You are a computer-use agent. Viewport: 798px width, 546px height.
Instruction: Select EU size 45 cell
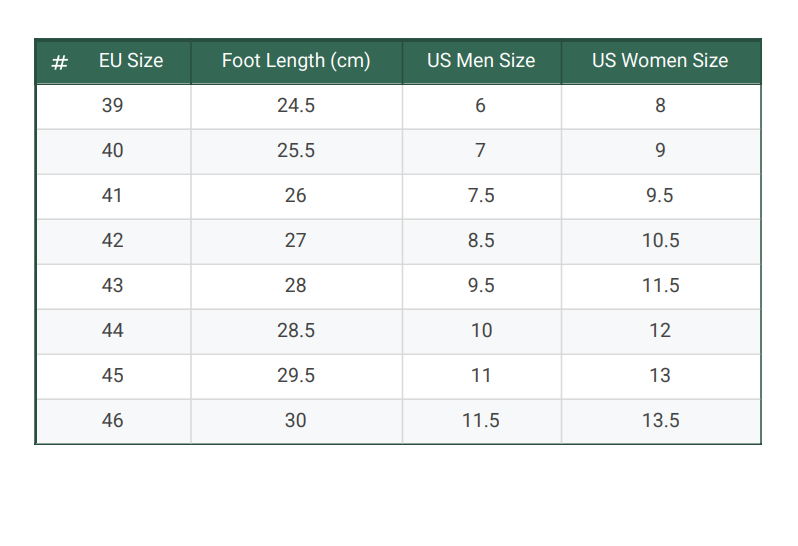tap(113, 376)
